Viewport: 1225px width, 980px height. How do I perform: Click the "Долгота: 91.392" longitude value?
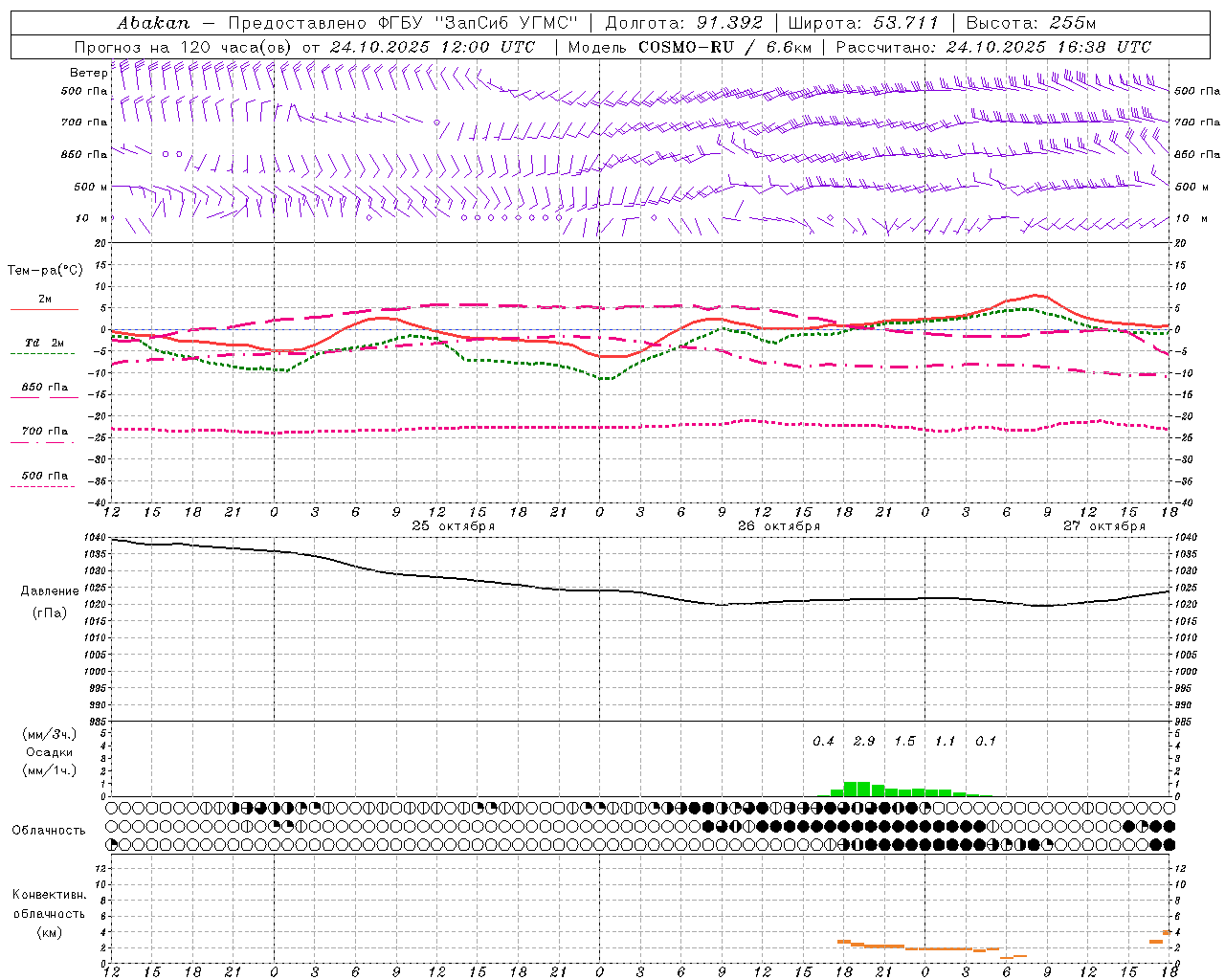[684, 23]
